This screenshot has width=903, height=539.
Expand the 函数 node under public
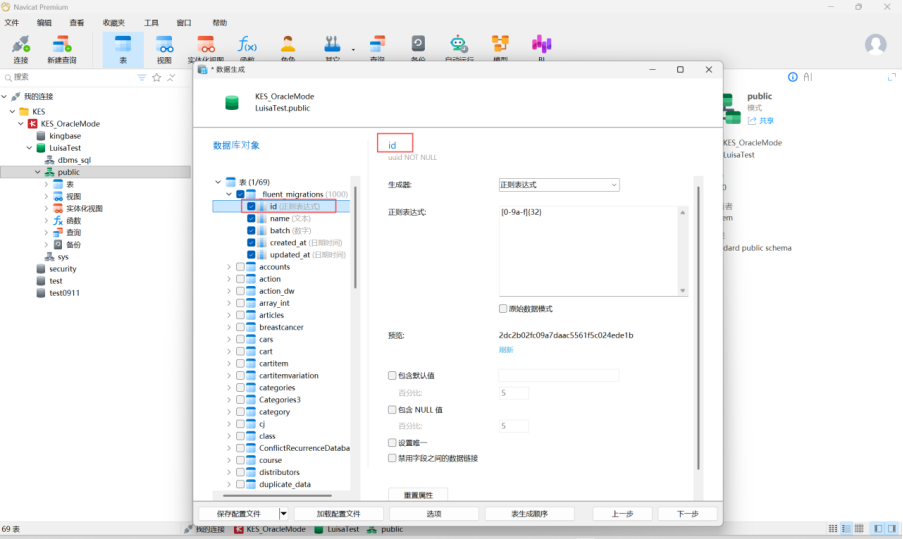click(x=46, y=220)
